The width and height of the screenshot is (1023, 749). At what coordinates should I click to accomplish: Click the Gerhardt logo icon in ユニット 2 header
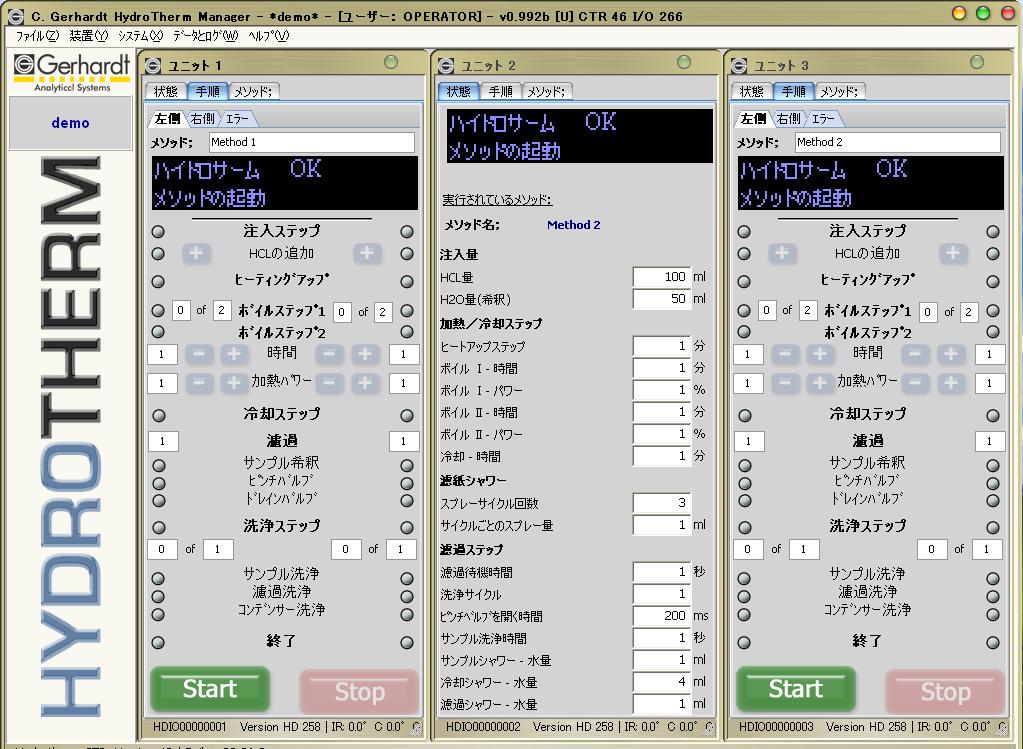[x=446, y=65]
